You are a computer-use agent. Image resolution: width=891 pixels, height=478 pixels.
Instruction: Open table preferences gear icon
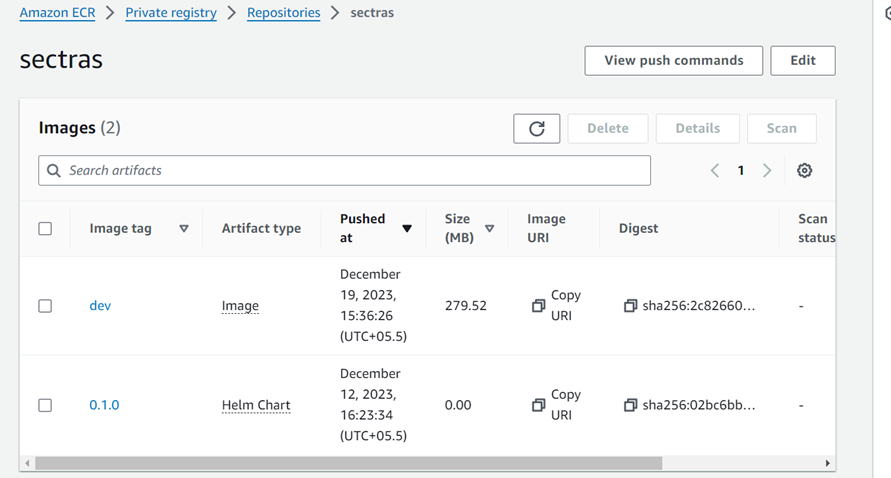[x=804, y=171]
